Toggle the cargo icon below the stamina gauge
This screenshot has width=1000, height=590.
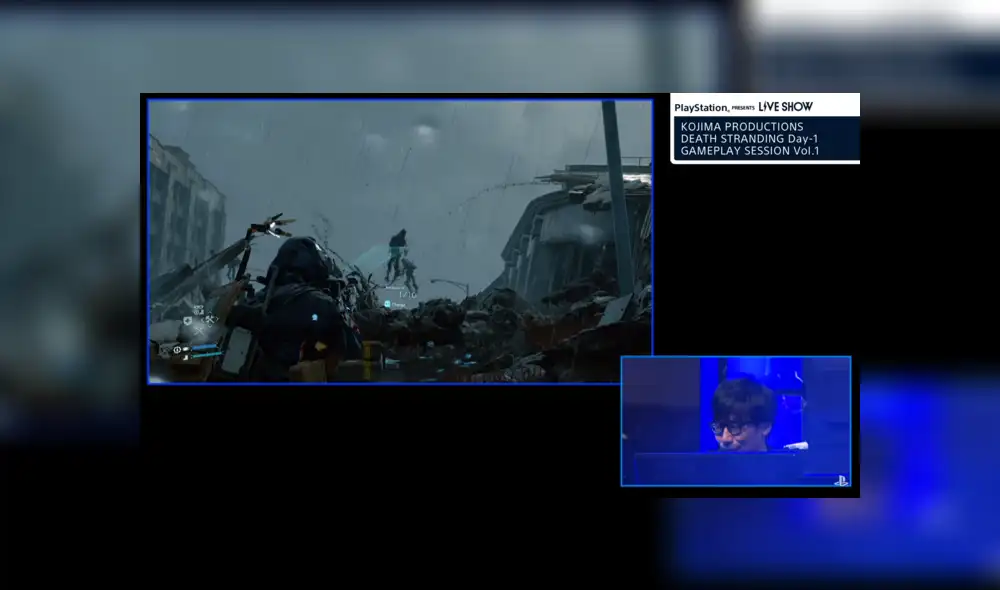point(186,358)
